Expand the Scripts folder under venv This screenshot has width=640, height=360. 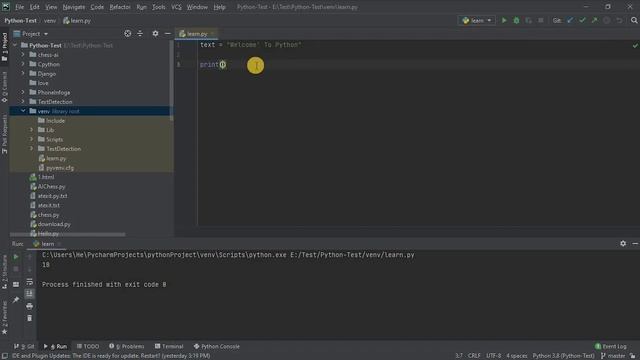click(x=32, y=139)
